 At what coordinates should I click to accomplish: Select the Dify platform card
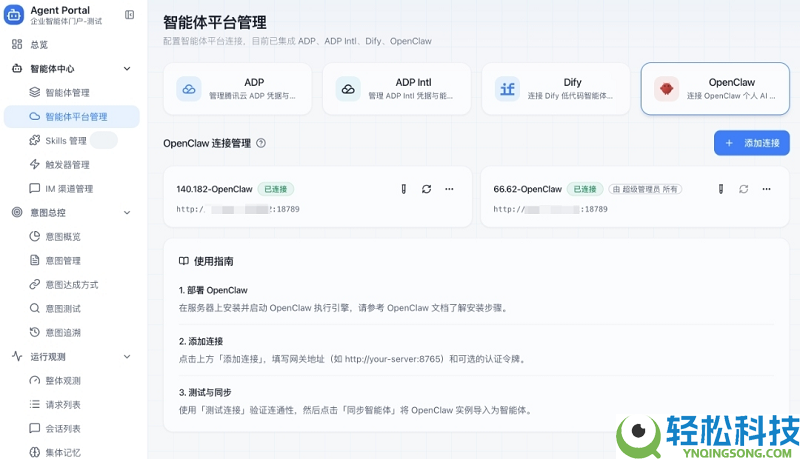tap(556, 89)
